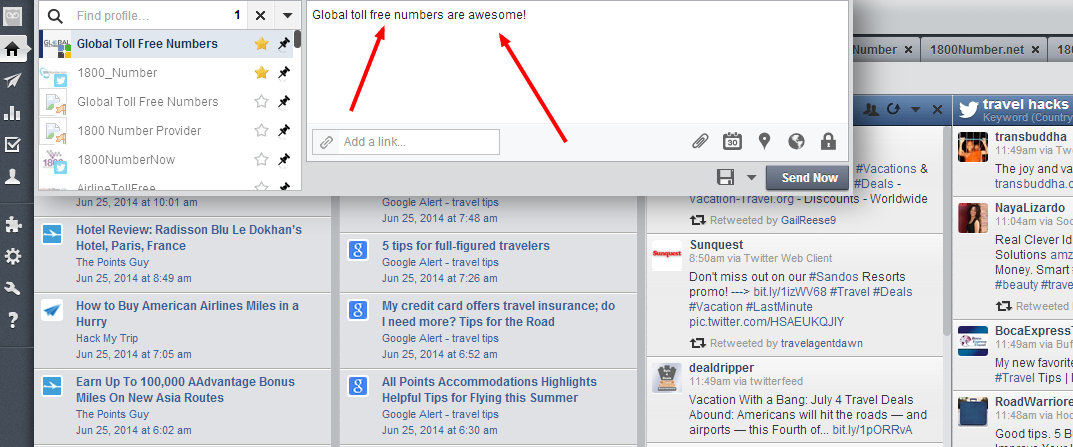1073x447 pixels.
Task: Go to the Streams home icon
Action: click(x=12, y=49)
